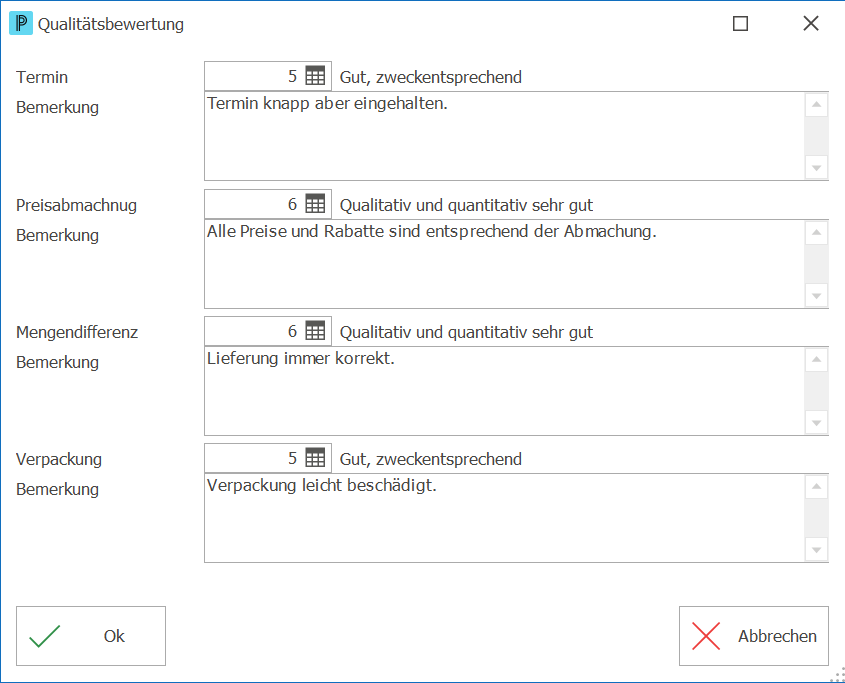Open the rating lookup table for Preisabmachnug
The image size is (845, 683).
click(315, 204)
